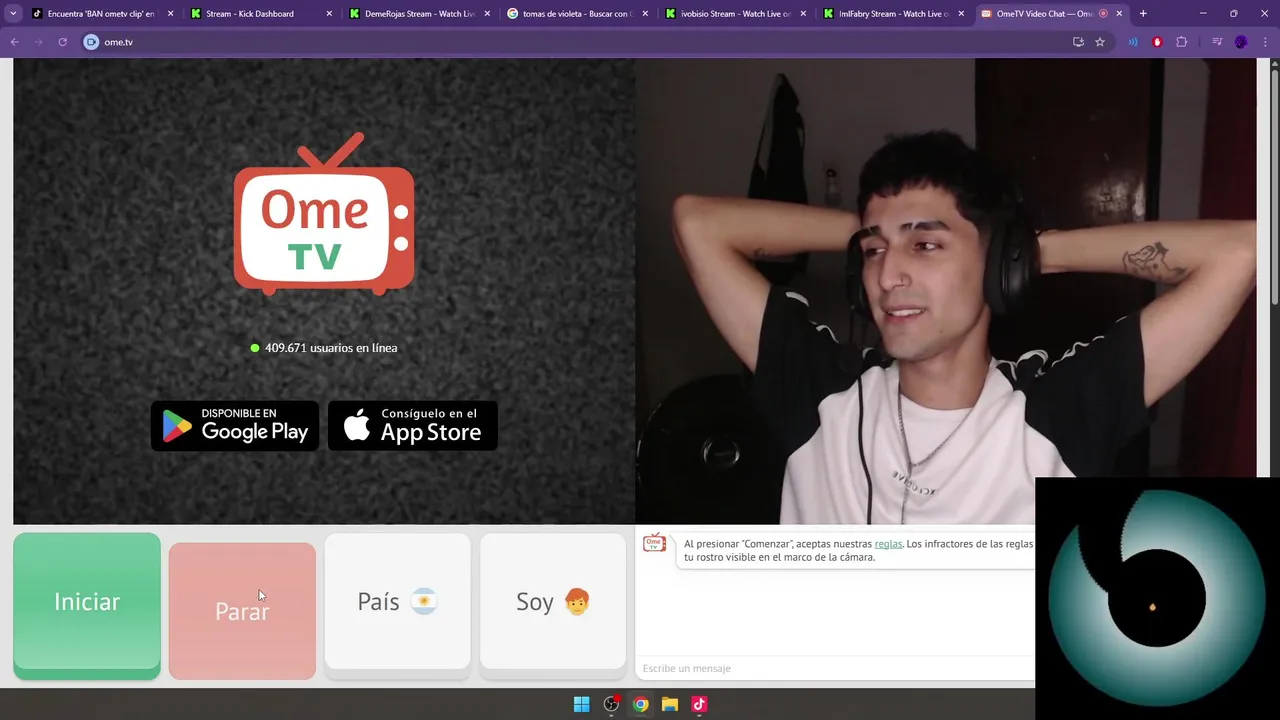Click the blue sound-wave extension icon

tap(1133, 42)
